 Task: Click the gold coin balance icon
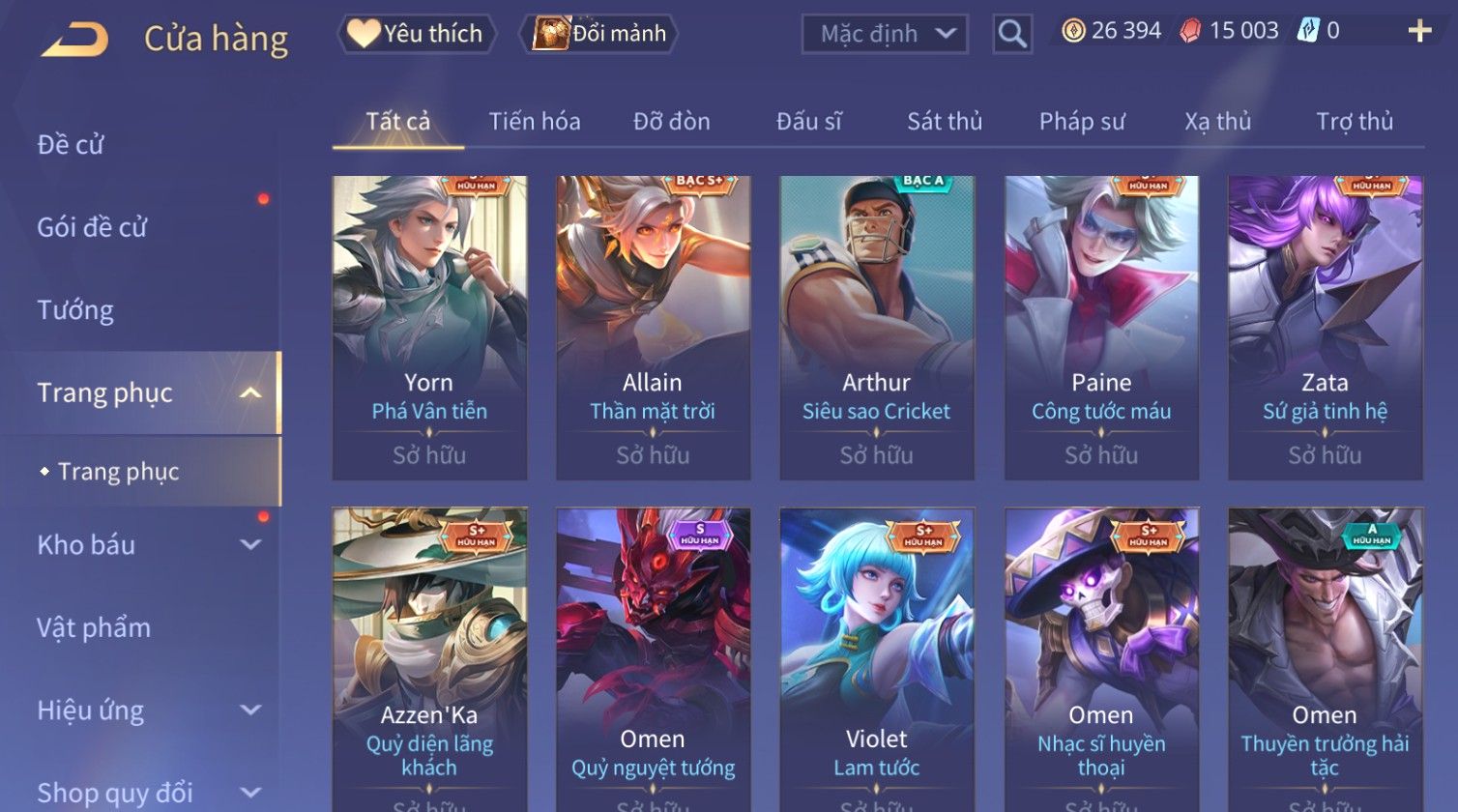coord(1073,31)
